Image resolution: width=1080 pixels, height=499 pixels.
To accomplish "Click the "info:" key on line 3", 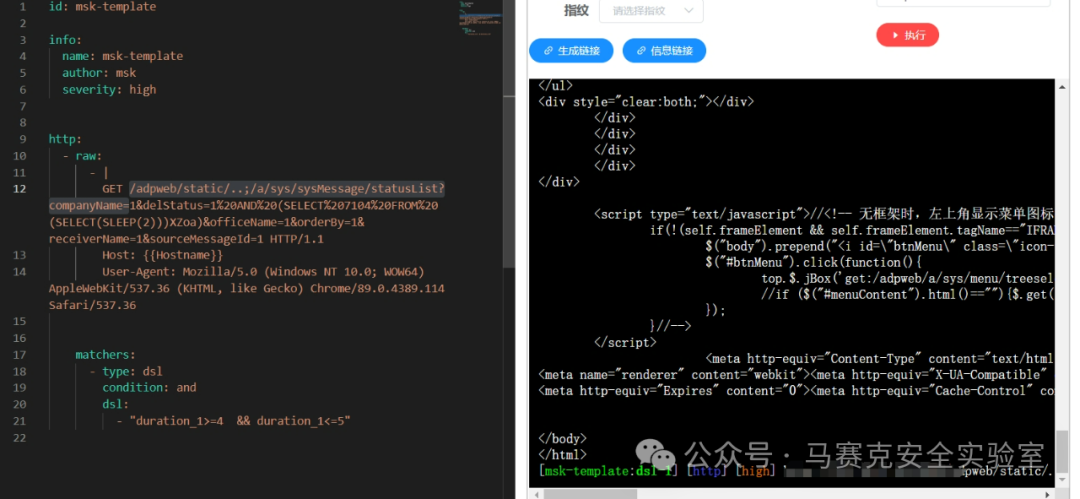I will tap(65, 40).
